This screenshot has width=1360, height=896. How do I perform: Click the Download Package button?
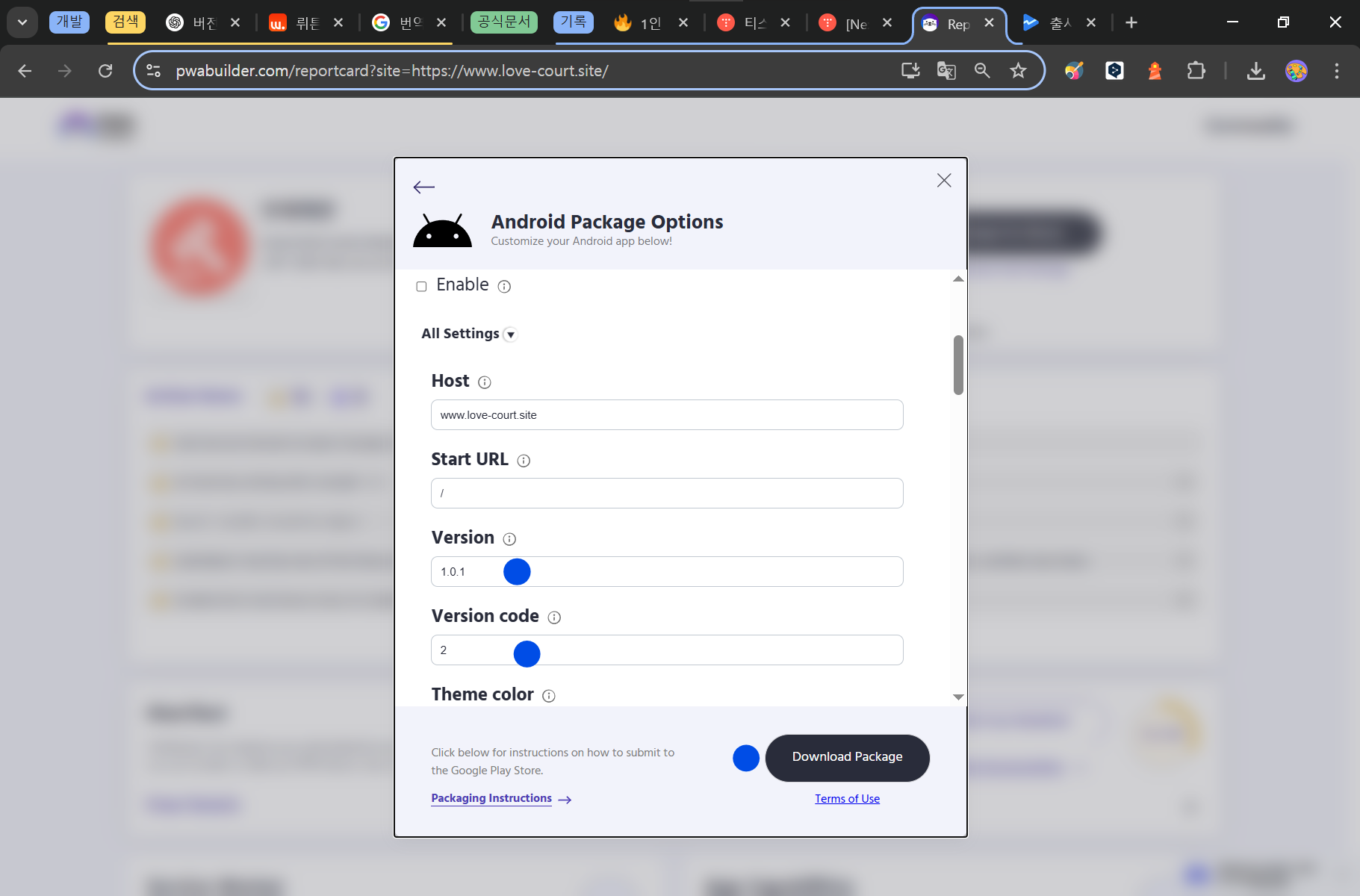847,758
